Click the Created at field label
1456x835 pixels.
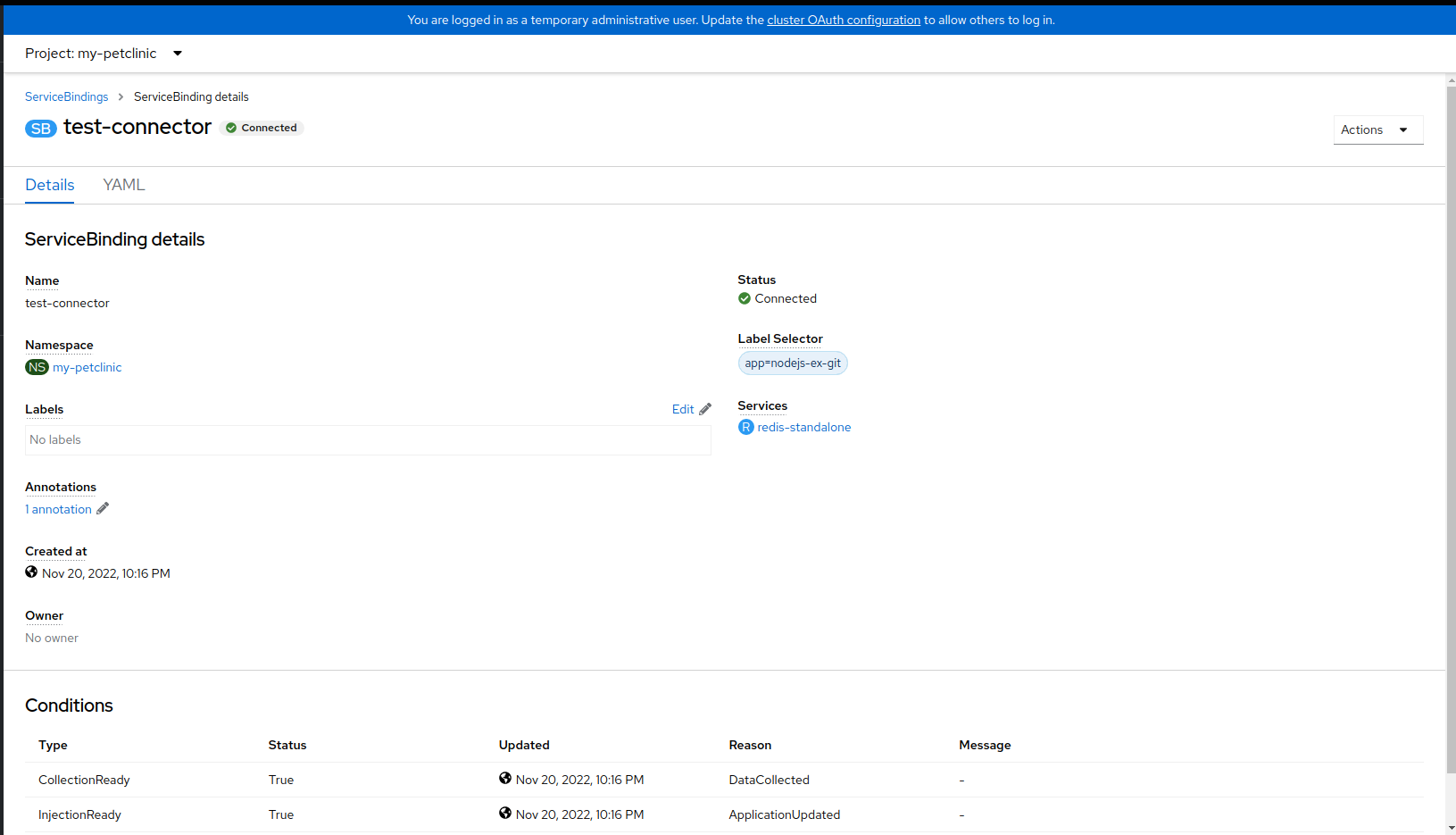56,551
